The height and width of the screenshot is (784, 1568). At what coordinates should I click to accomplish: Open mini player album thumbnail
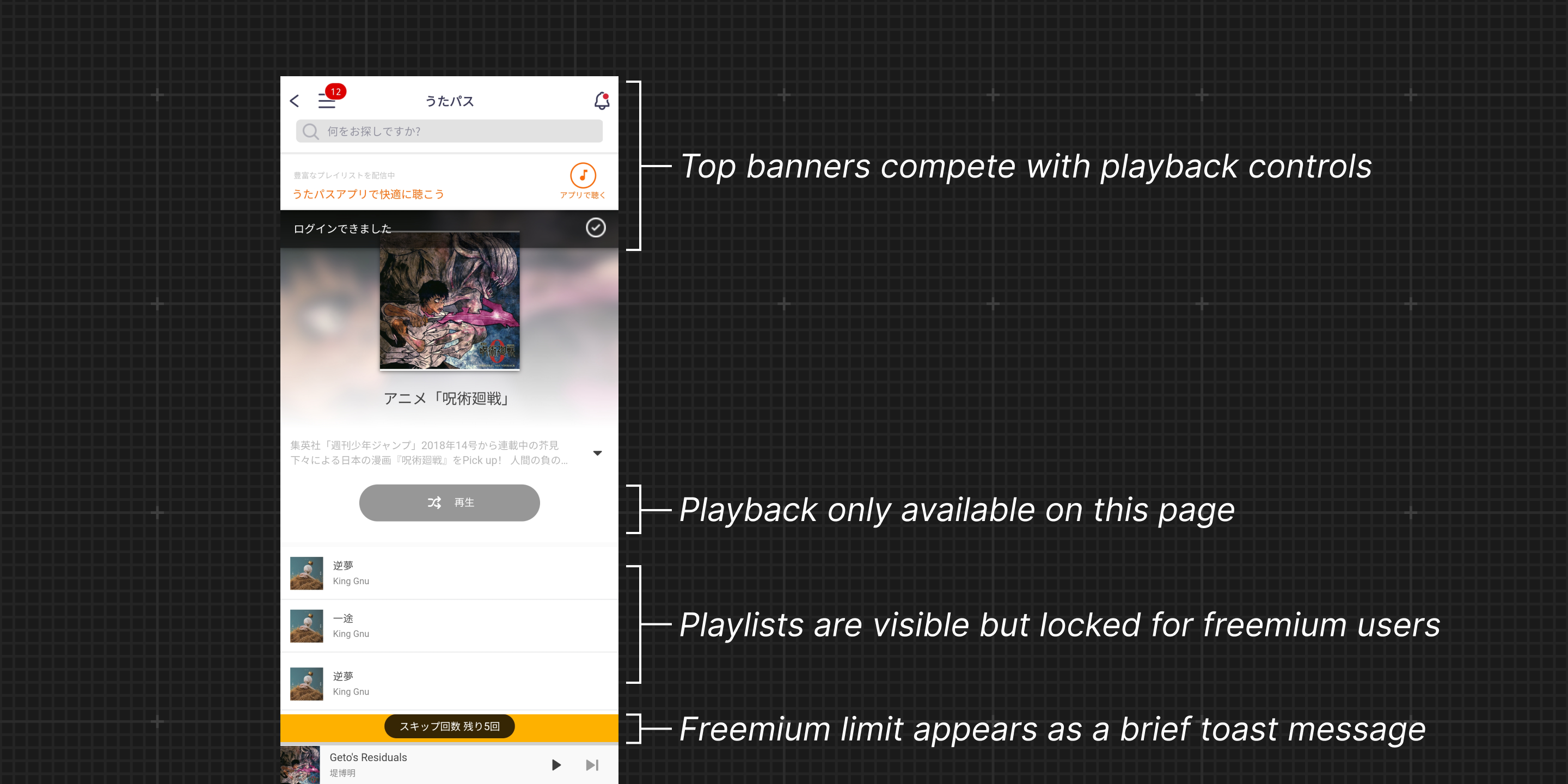(300, 764)
